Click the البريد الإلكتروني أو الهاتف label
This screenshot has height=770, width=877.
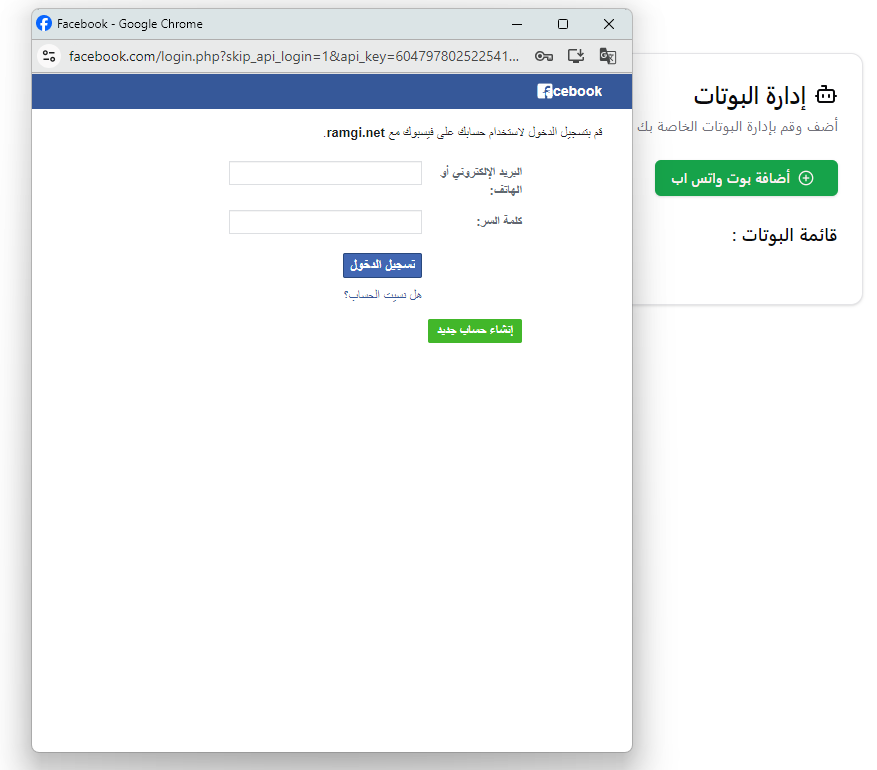tap(481, 181)
